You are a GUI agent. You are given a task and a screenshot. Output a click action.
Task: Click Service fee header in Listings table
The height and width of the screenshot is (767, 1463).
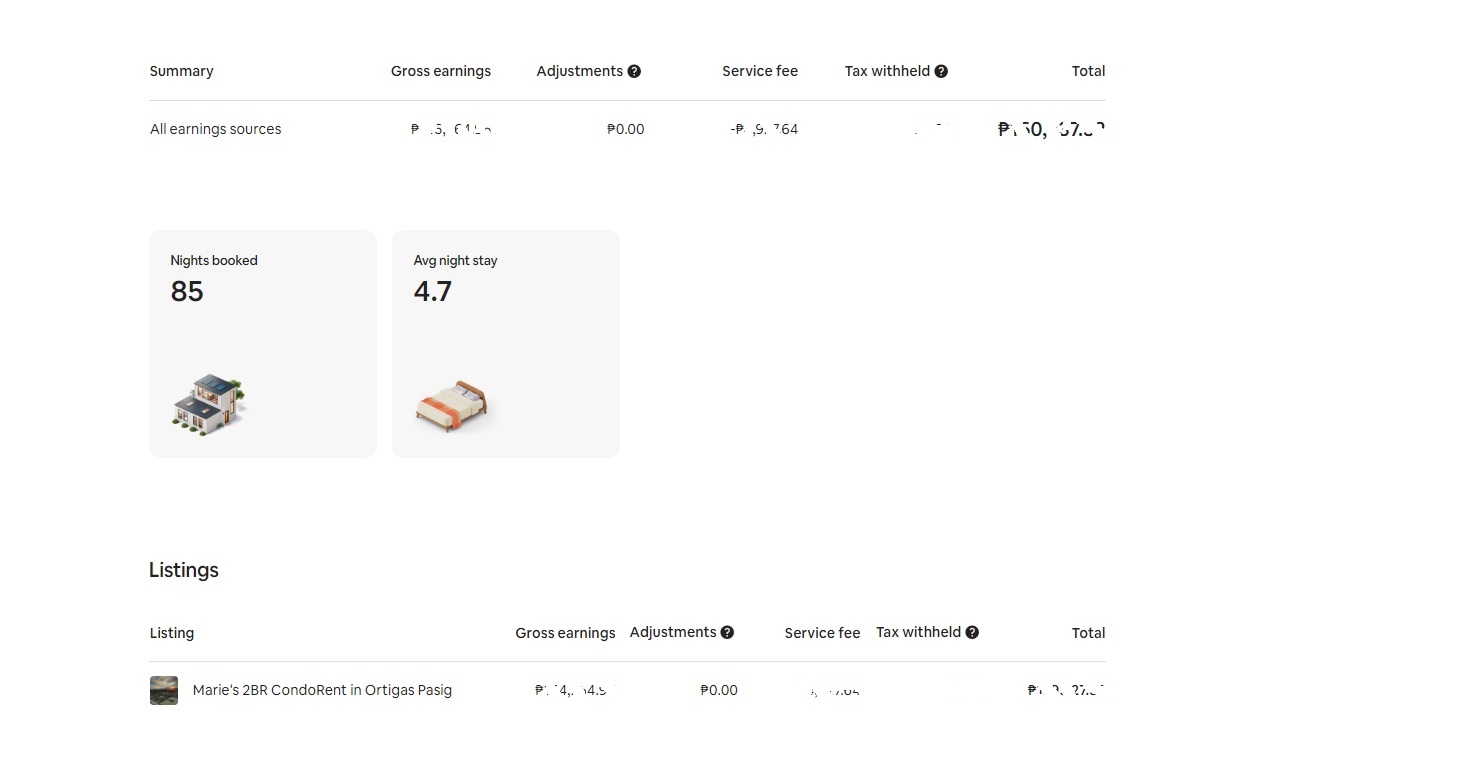click(x=822, y=633)
